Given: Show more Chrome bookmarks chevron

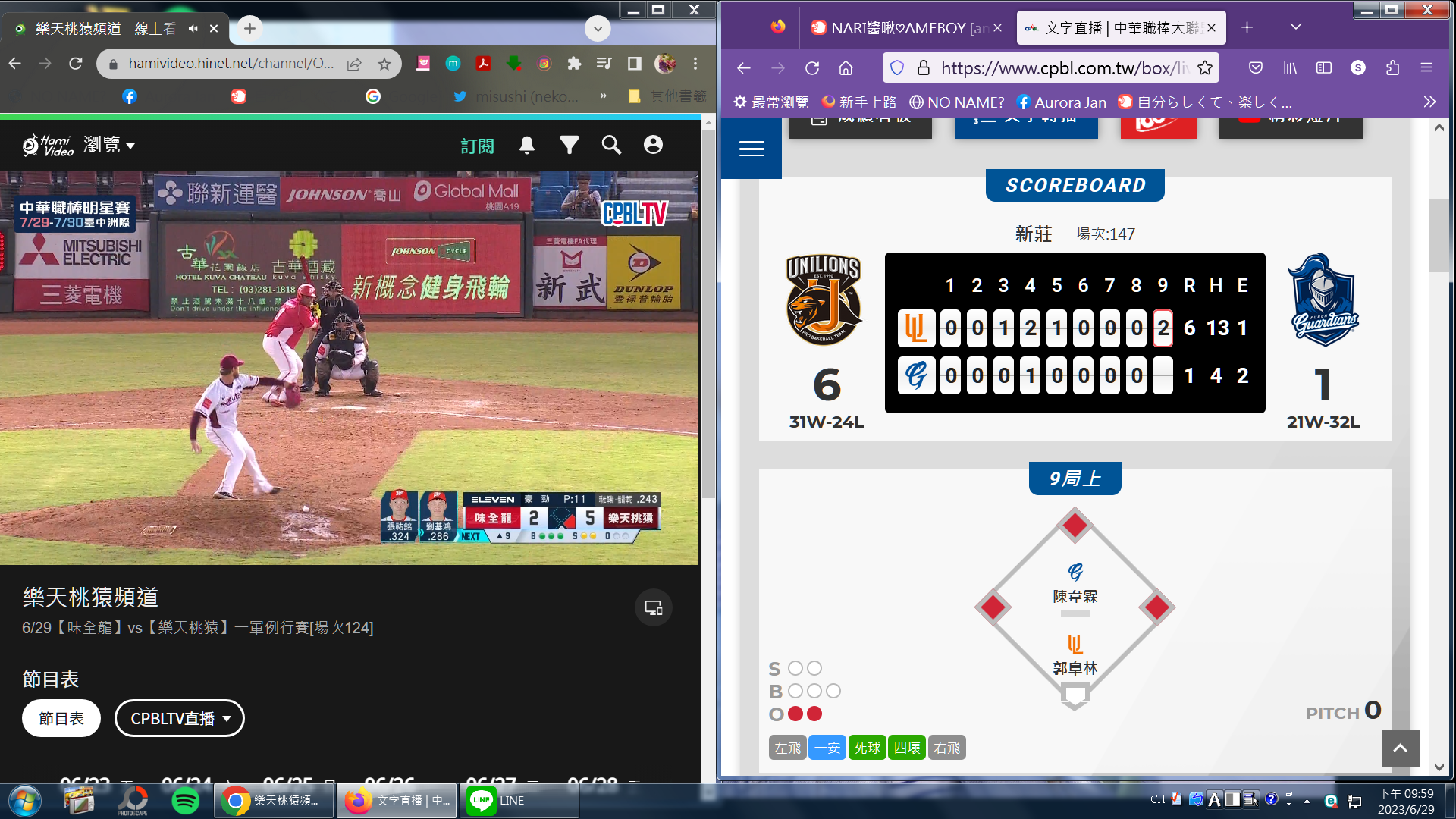Looking at the screenshot, I should coord(603,96).
